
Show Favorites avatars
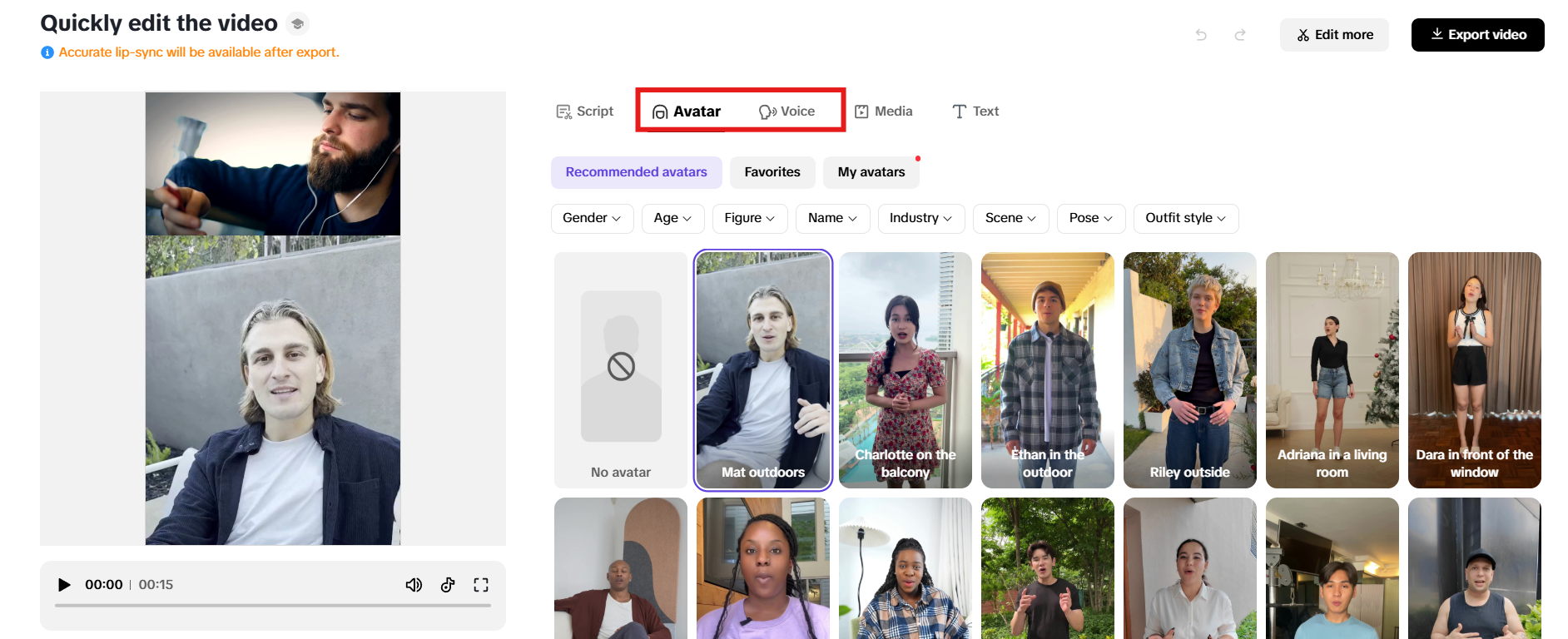[x=772, y=172]
